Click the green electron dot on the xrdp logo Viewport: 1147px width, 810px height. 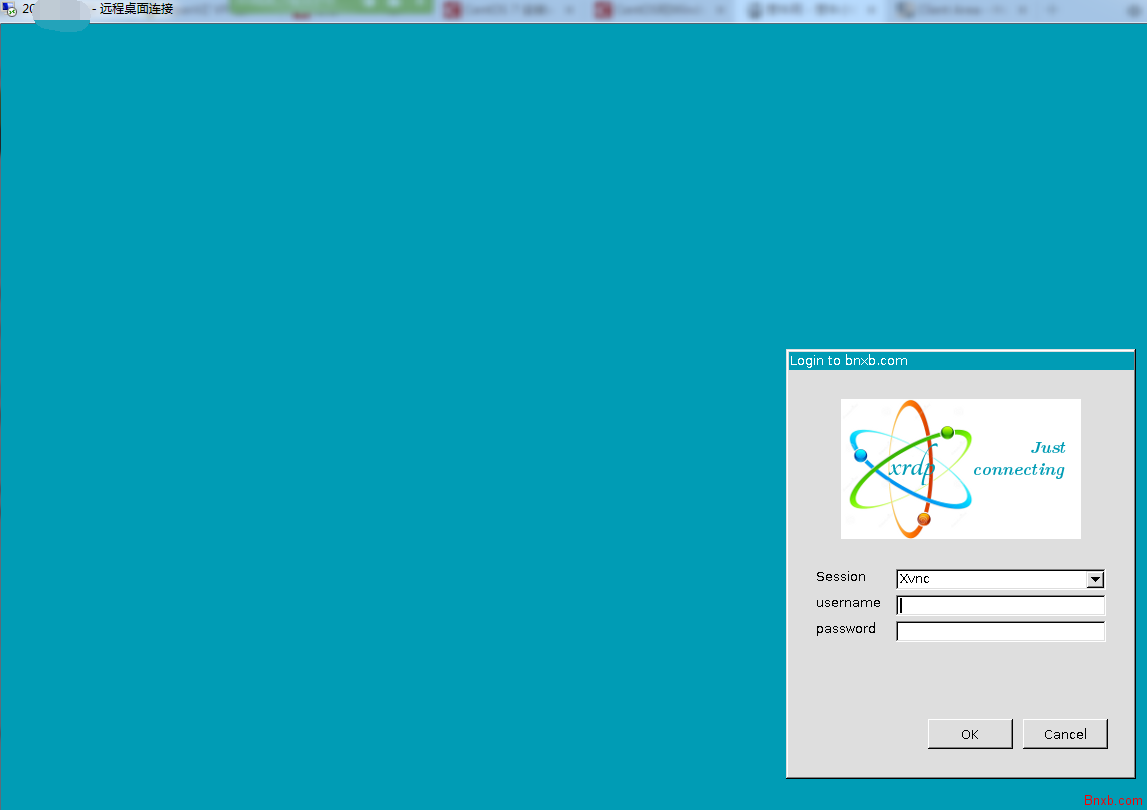pyautogui.click(x=947, y=433)
